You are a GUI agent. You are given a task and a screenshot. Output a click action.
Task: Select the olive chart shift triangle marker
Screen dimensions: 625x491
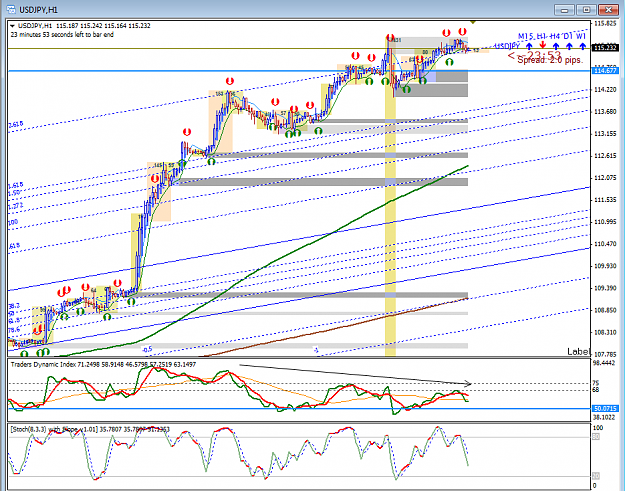coord(473,22)
